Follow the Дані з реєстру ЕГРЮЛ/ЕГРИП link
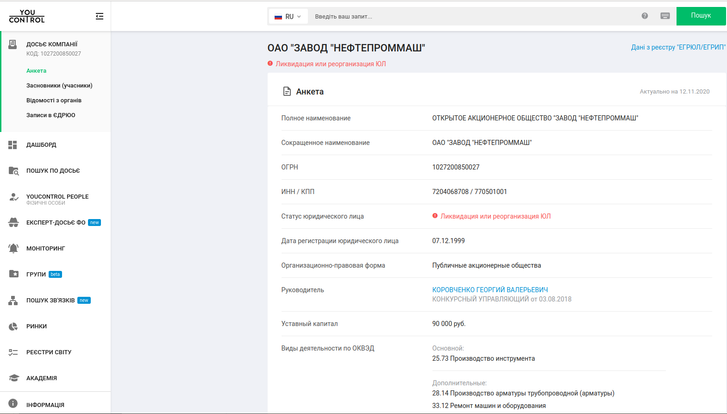The image size is (727, 414). pos(678,47)
